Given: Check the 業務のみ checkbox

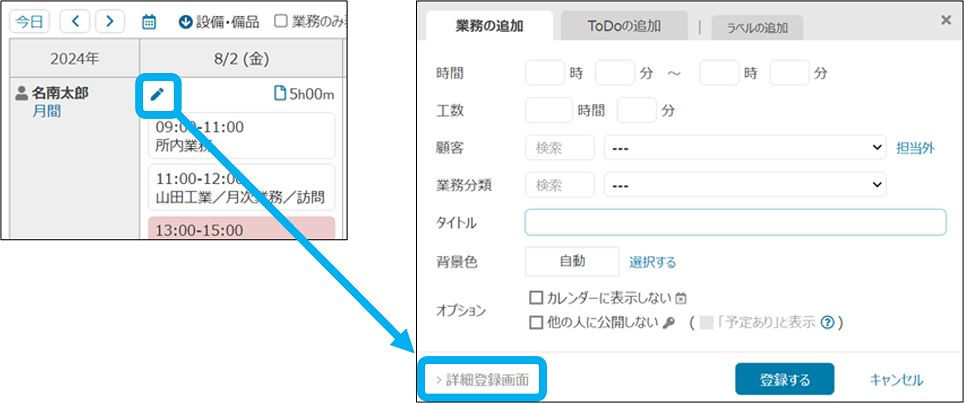Looking at the screenshot, I should [x=281, y=21].
